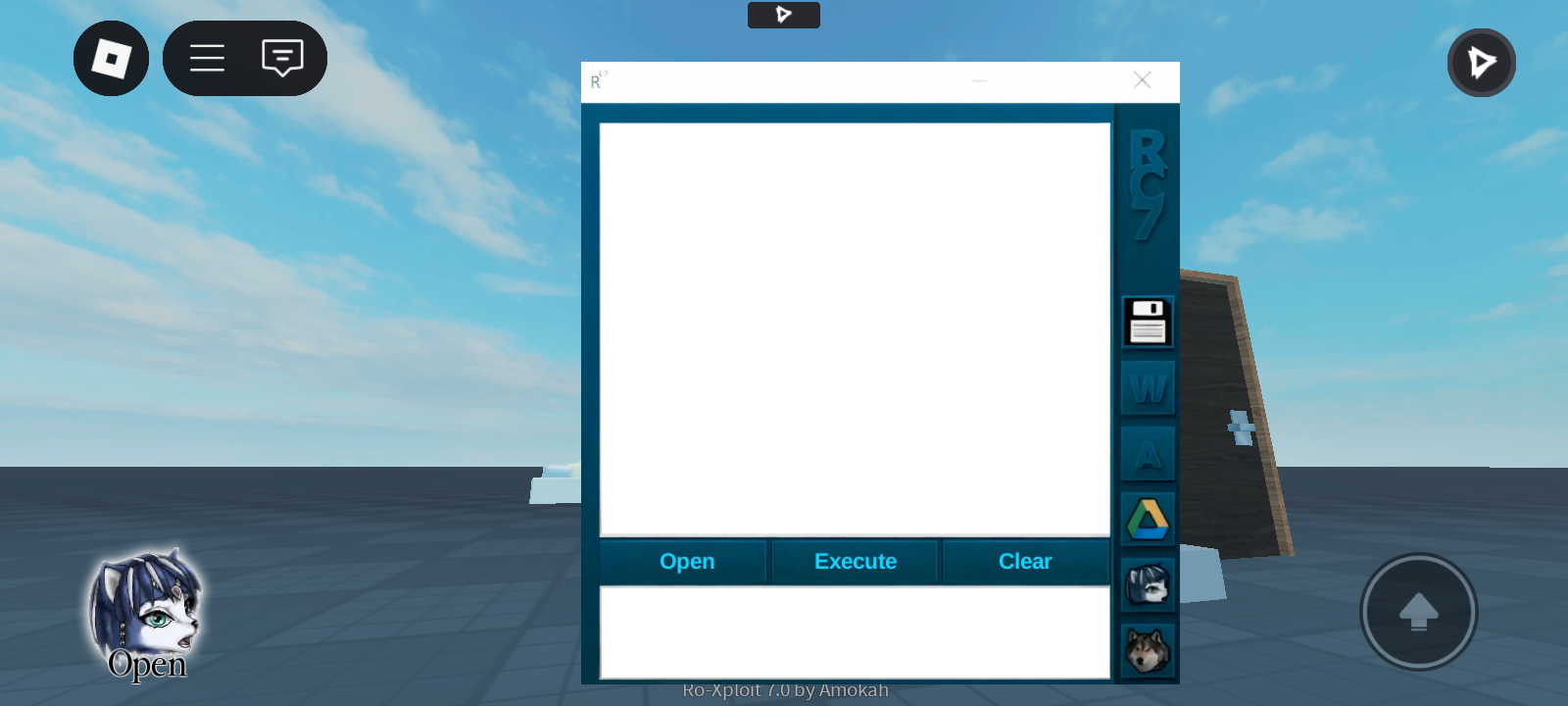Tap the jump arrow button
This screenshot has height=706, width=1568.
tap(1418, 612)
